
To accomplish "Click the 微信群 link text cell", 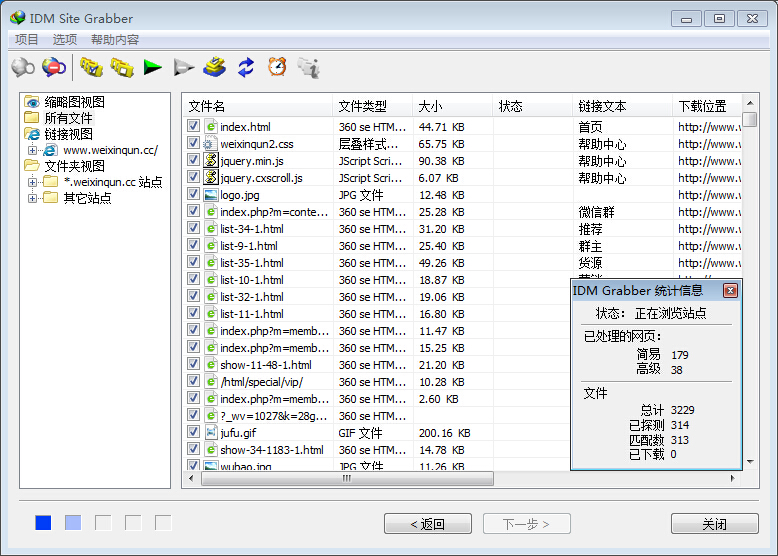I will coord(596,212).
